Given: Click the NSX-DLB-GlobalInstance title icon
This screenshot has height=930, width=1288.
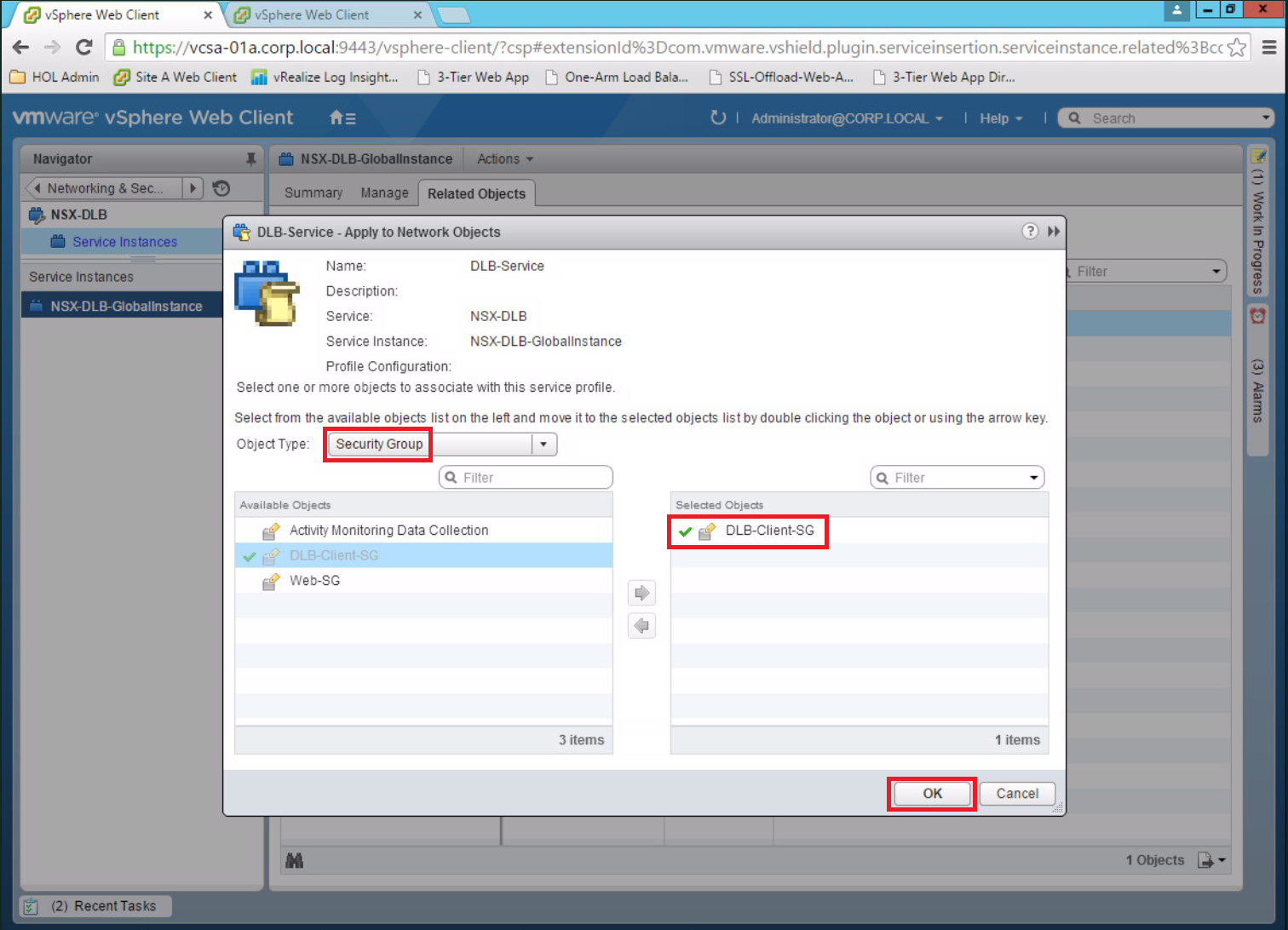Looking at the screenshot, I should tap(286, 159).
